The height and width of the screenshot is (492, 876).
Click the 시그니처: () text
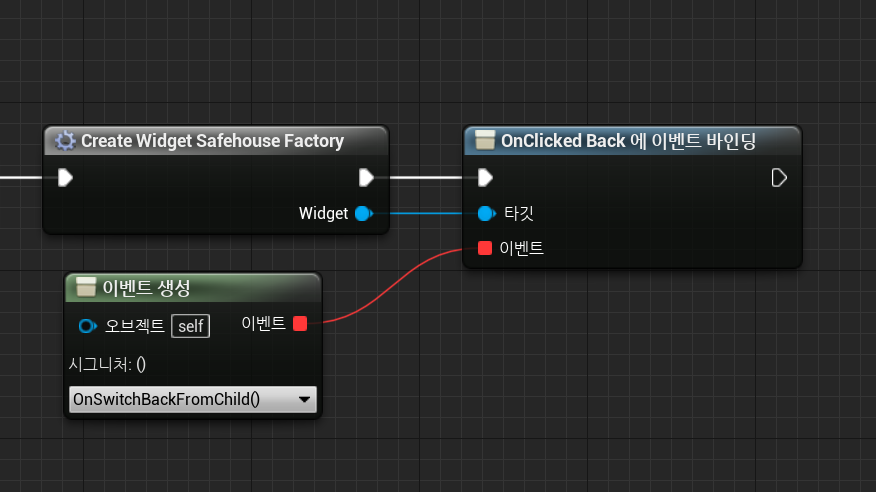pyautogui.click(x=107, y=365)
